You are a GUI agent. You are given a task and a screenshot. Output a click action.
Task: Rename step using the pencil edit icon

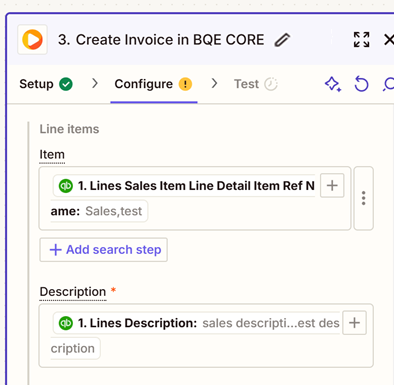282,40
